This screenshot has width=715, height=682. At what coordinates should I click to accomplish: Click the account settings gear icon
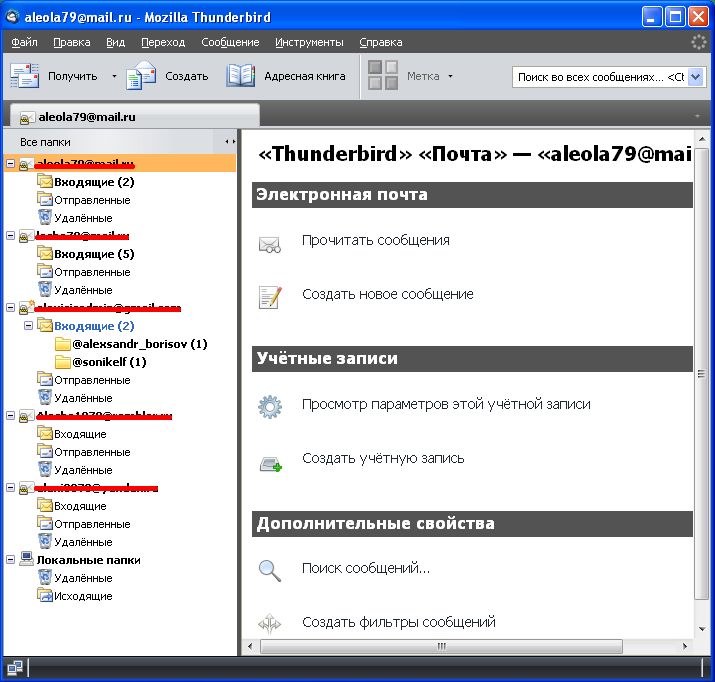270,407
